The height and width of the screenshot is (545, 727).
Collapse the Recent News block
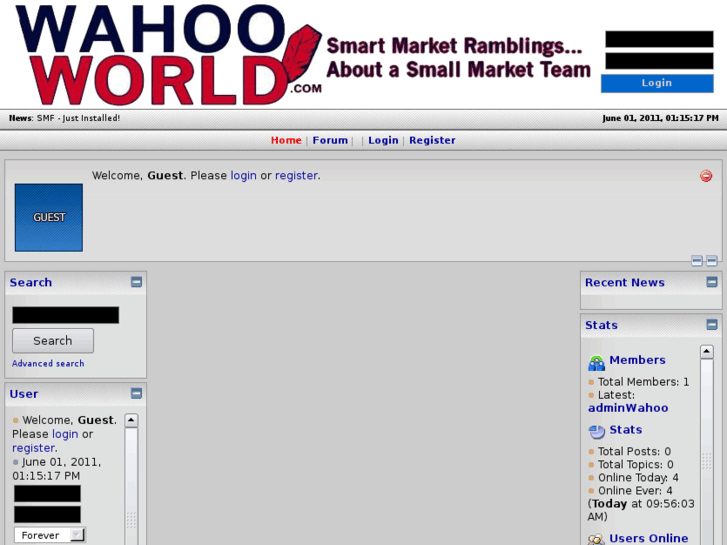(712, 282)
